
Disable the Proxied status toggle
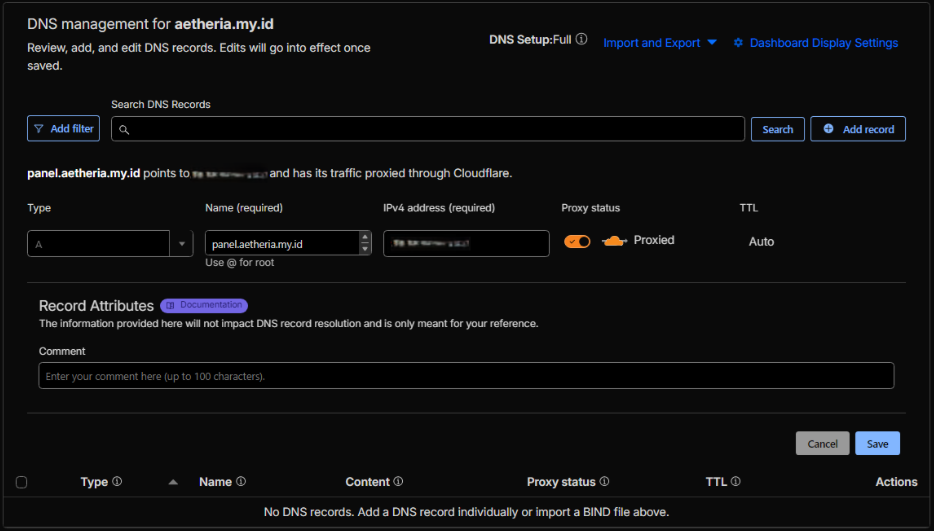[x=577, y=241]
